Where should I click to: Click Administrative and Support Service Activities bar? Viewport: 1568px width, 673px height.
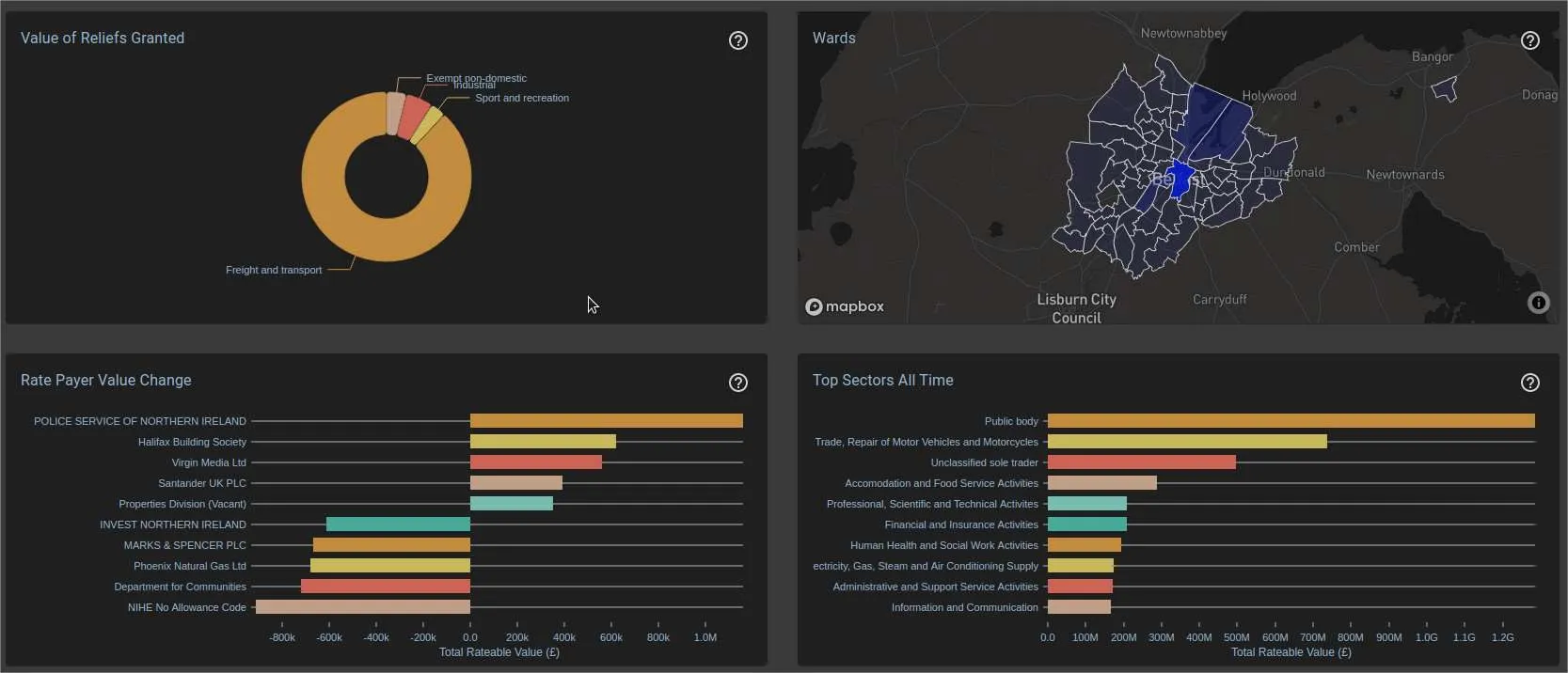click(1080, 587)
